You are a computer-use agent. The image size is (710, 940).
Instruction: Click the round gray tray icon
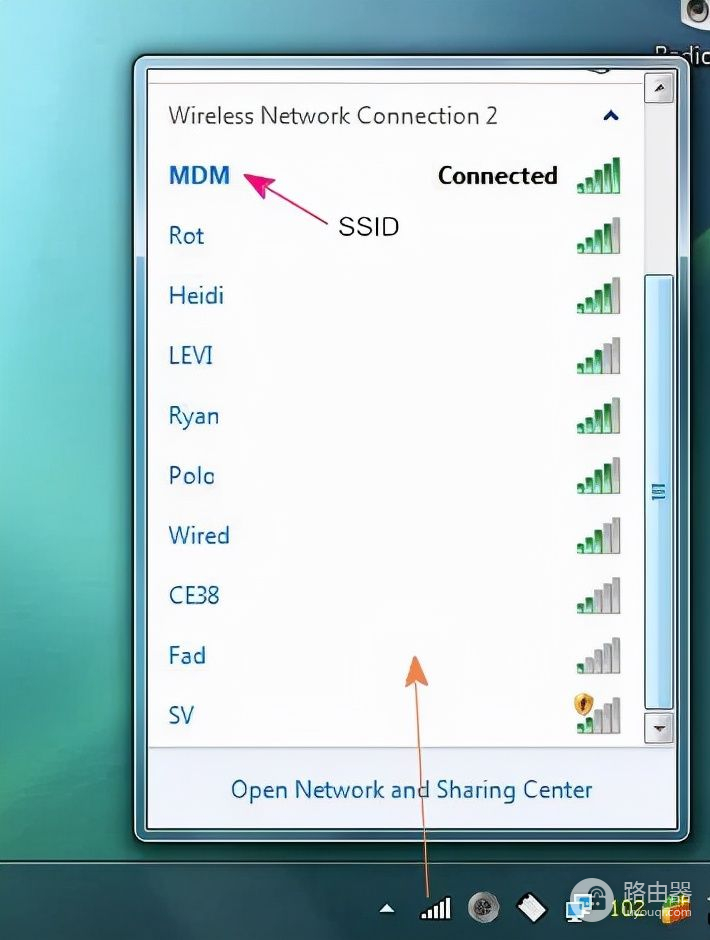(483, 907)
